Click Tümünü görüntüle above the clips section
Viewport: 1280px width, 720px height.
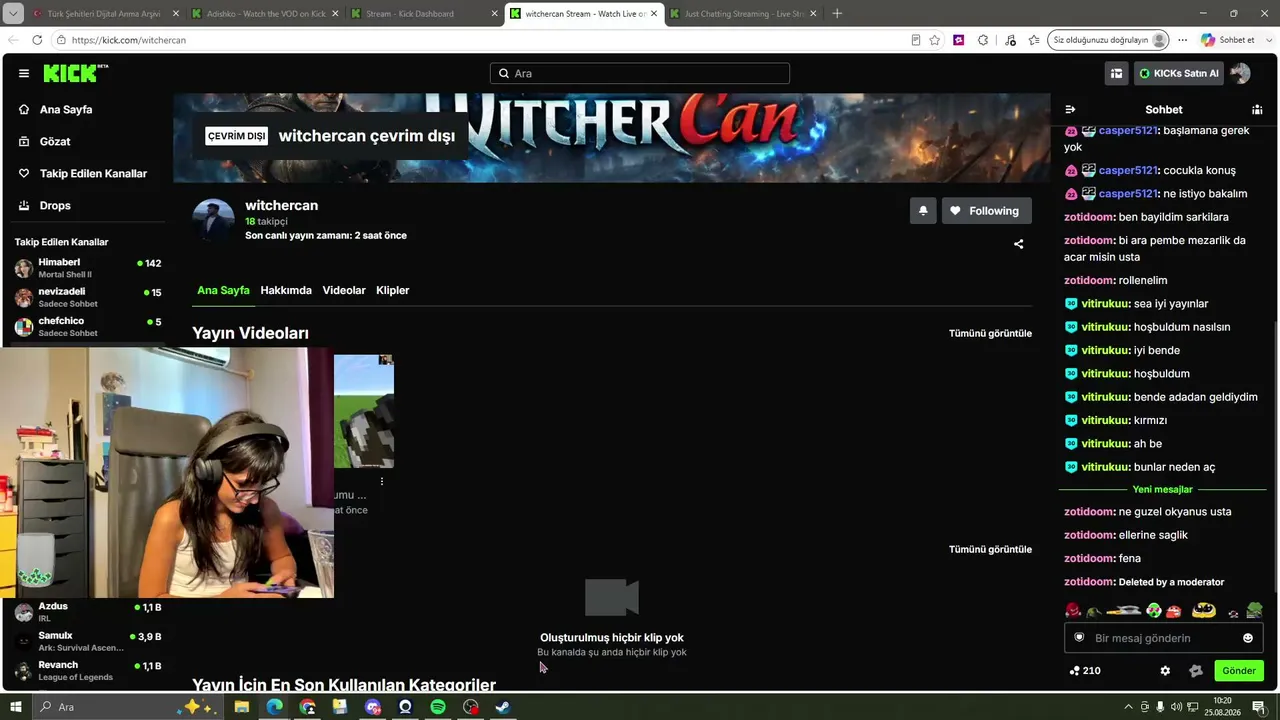click(990, 549)
